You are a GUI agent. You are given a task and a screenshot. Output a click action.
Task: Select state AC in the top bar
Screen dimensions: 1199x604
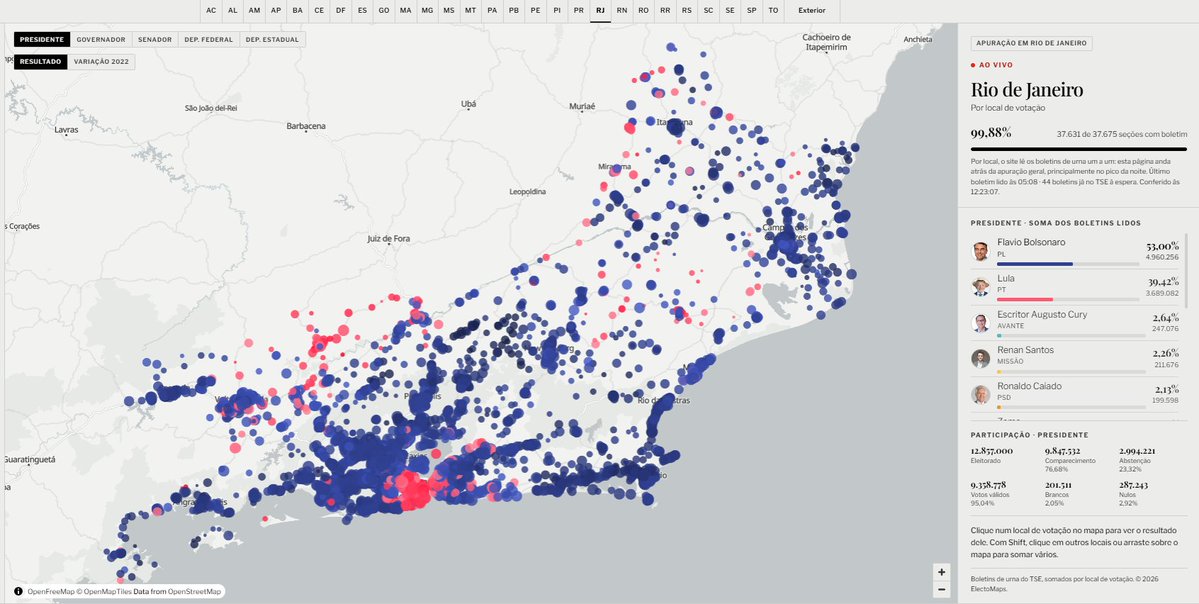click(x=211, y=11)
